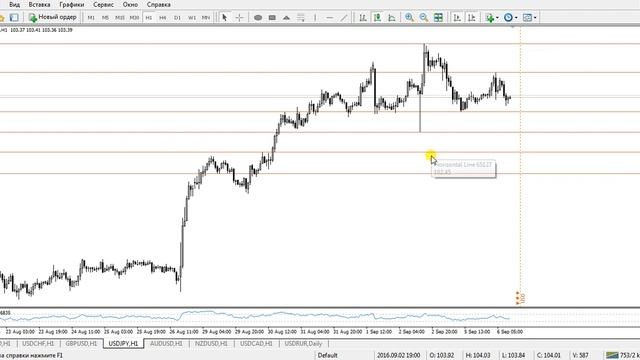
Task: Switch to M5 timeframe
Action: point(105,18)
